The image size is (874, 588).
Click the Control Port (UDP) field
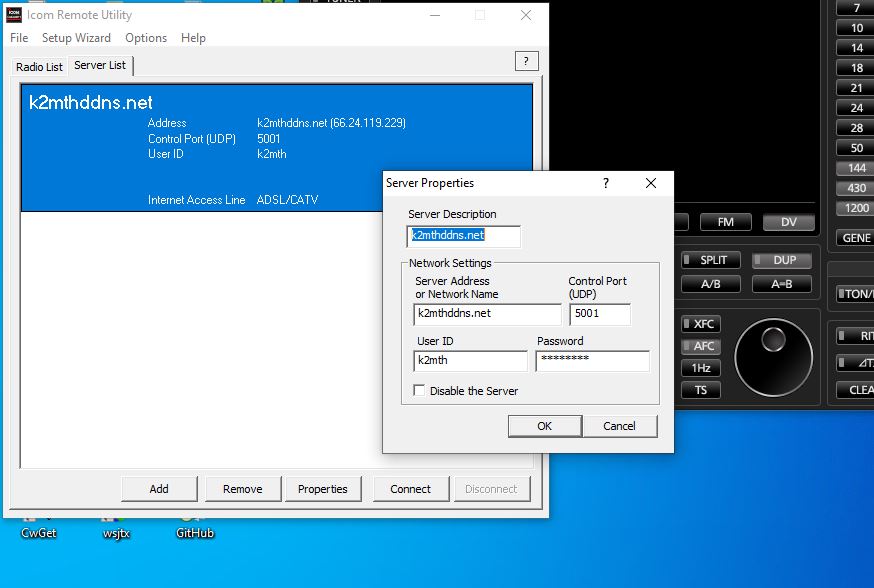(600, 314)
